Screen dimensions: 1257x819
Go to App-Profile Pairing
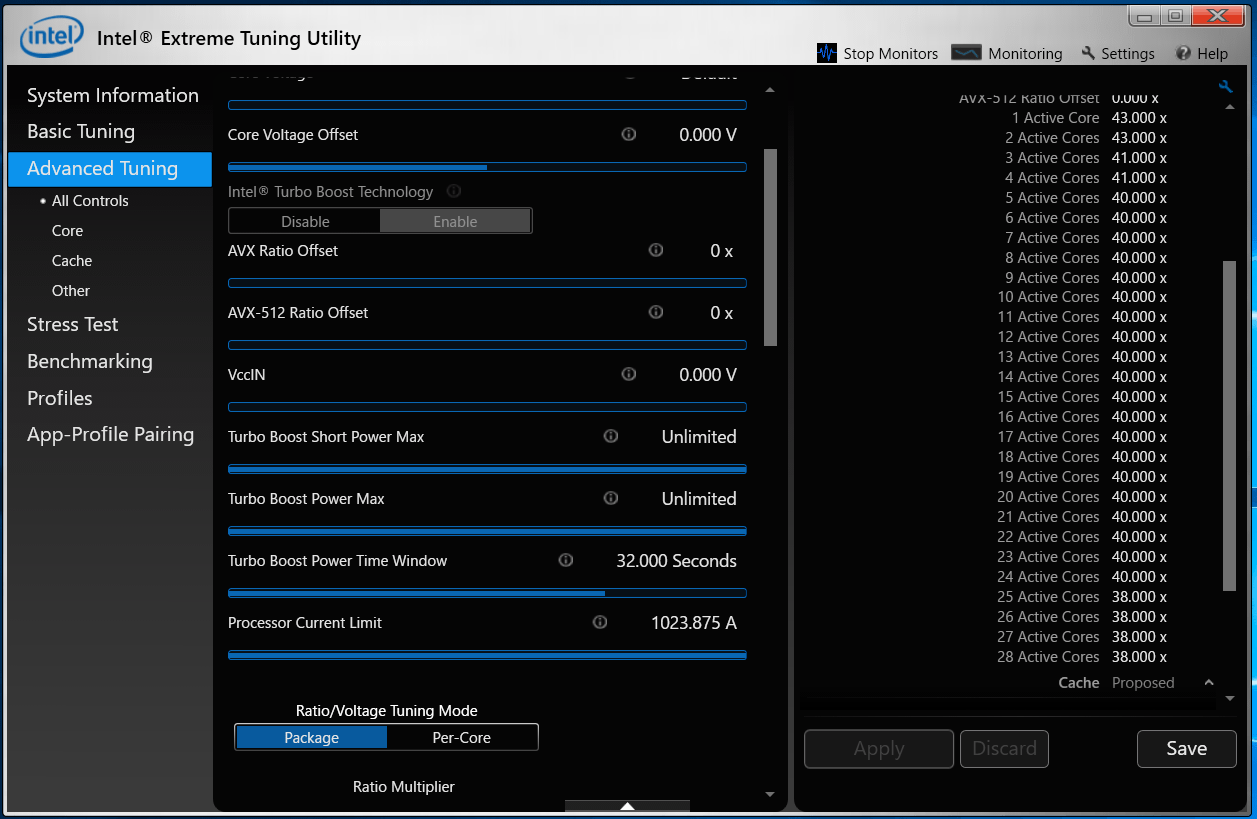tap(110, 434)
